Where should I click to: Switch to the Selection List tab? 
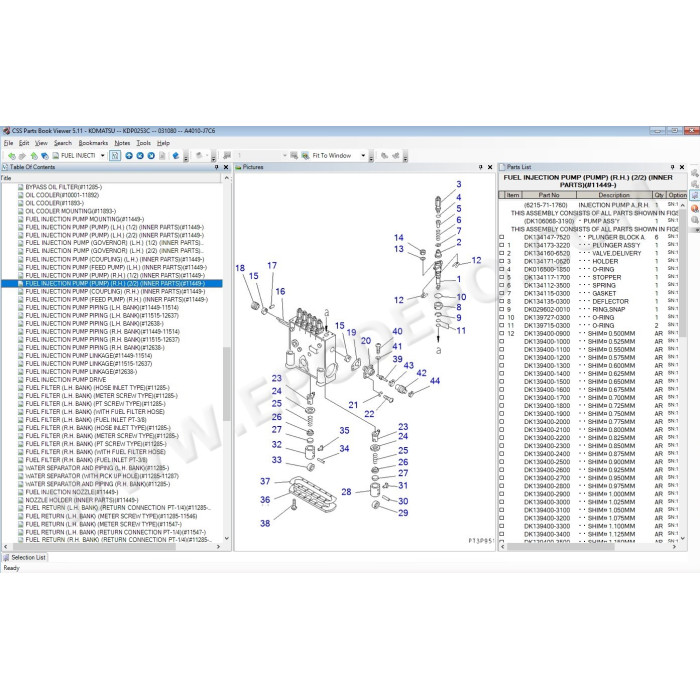[25, 558]
